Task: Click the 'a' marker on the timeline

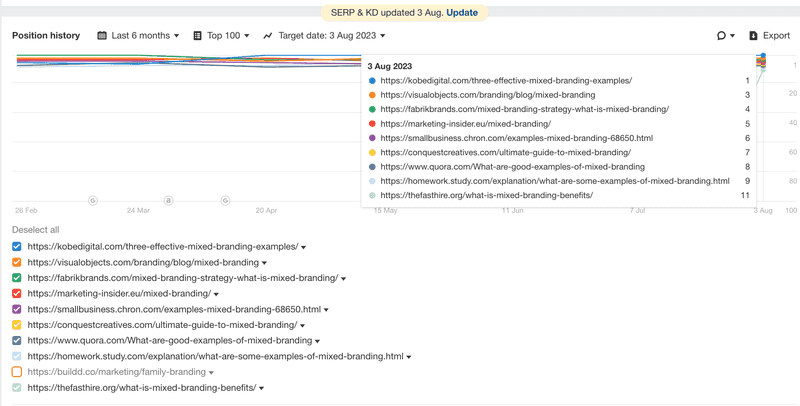Action: click(169, 201)
